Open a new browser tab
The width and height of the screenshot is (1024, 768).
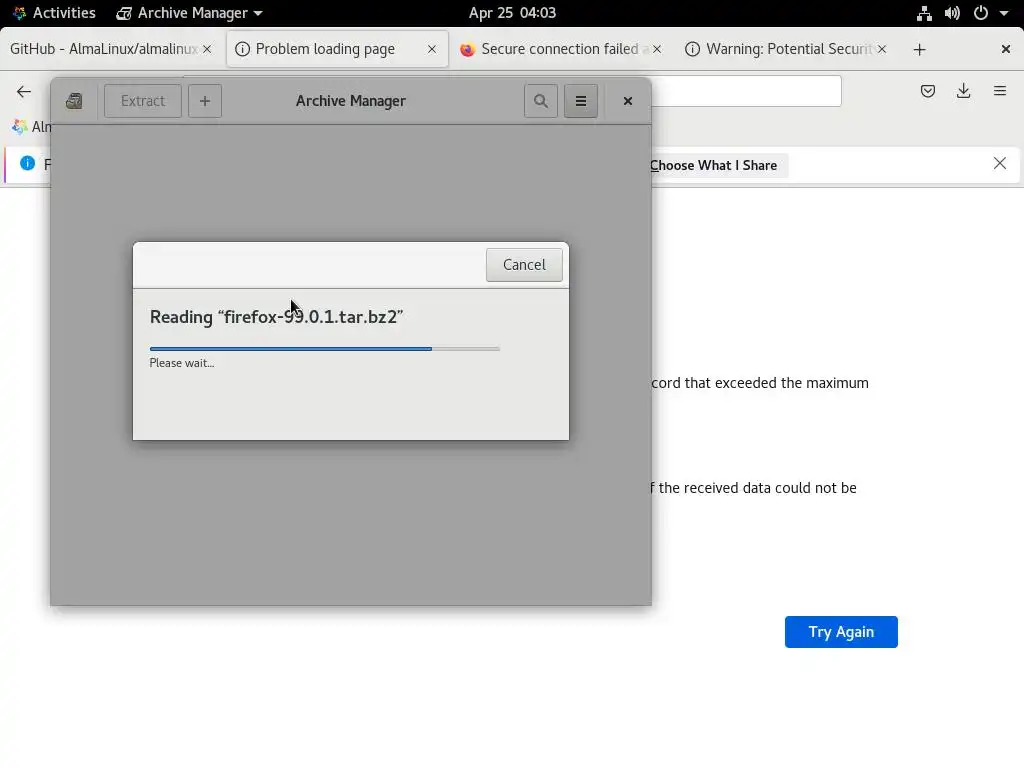920,50
